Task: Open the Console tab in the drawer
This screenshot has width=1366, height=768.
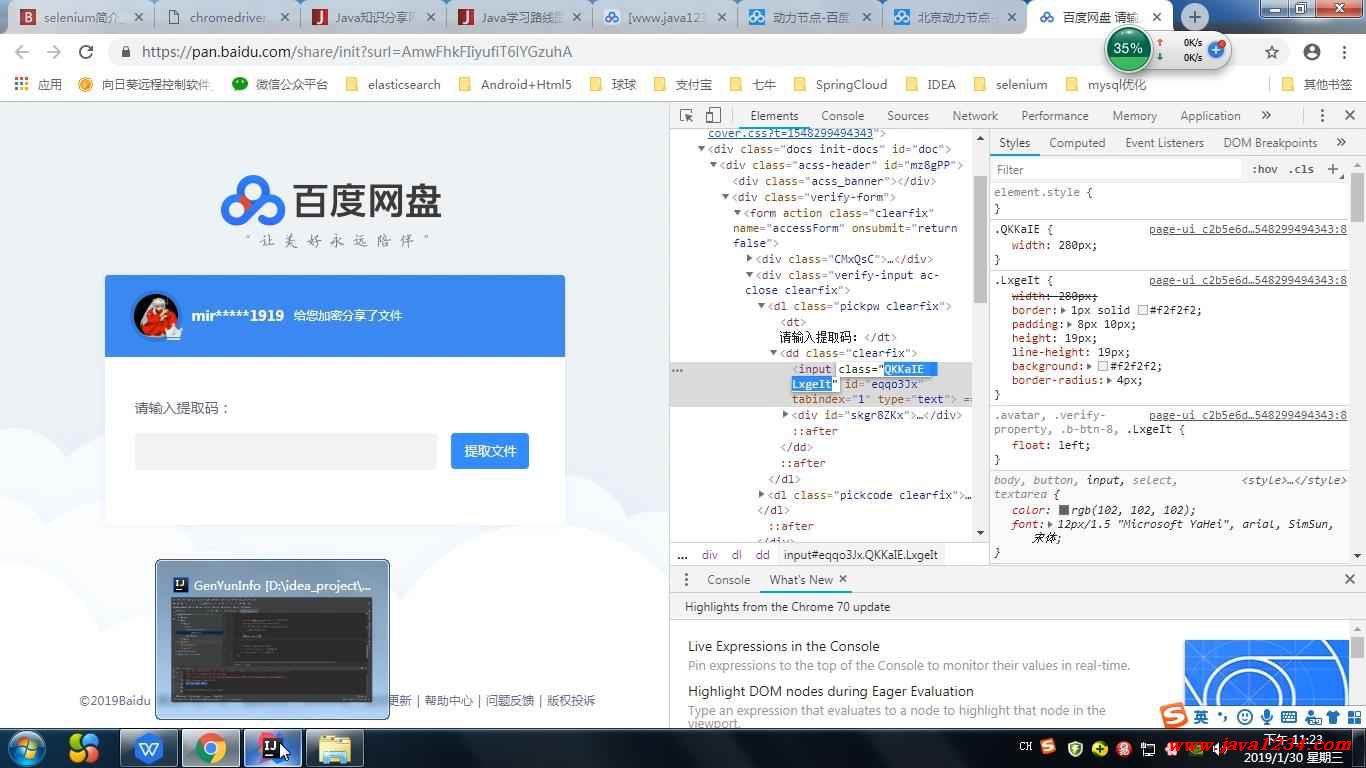Action: point(728,580)
